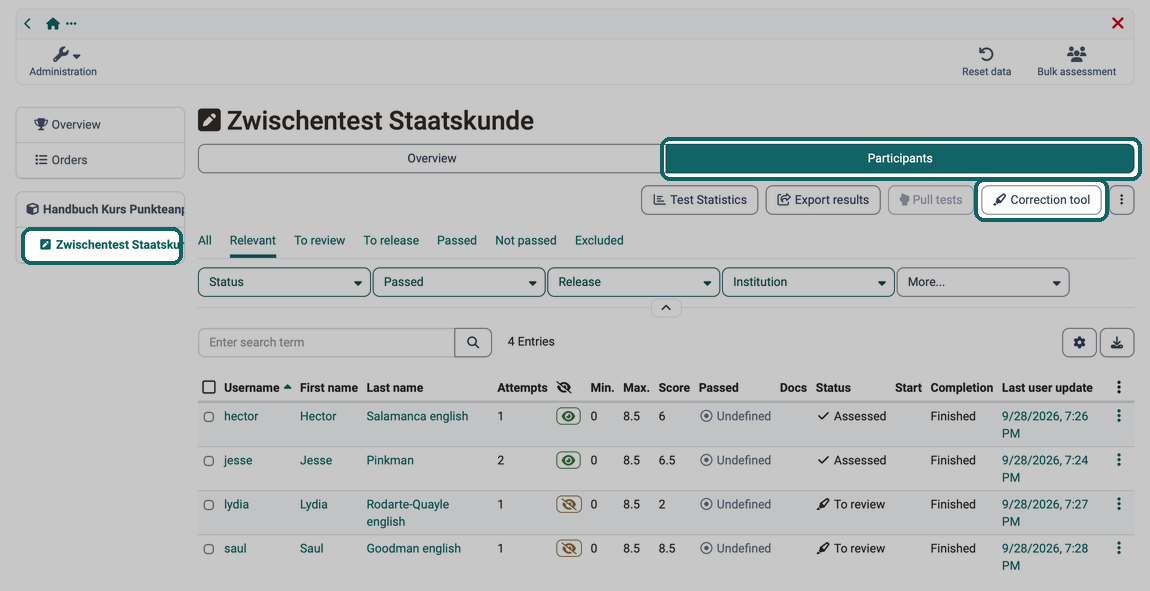This screenshot has width=1150, height=591.
Task: Close the assessment view with red X
Action: click(x=1117, y=23)
